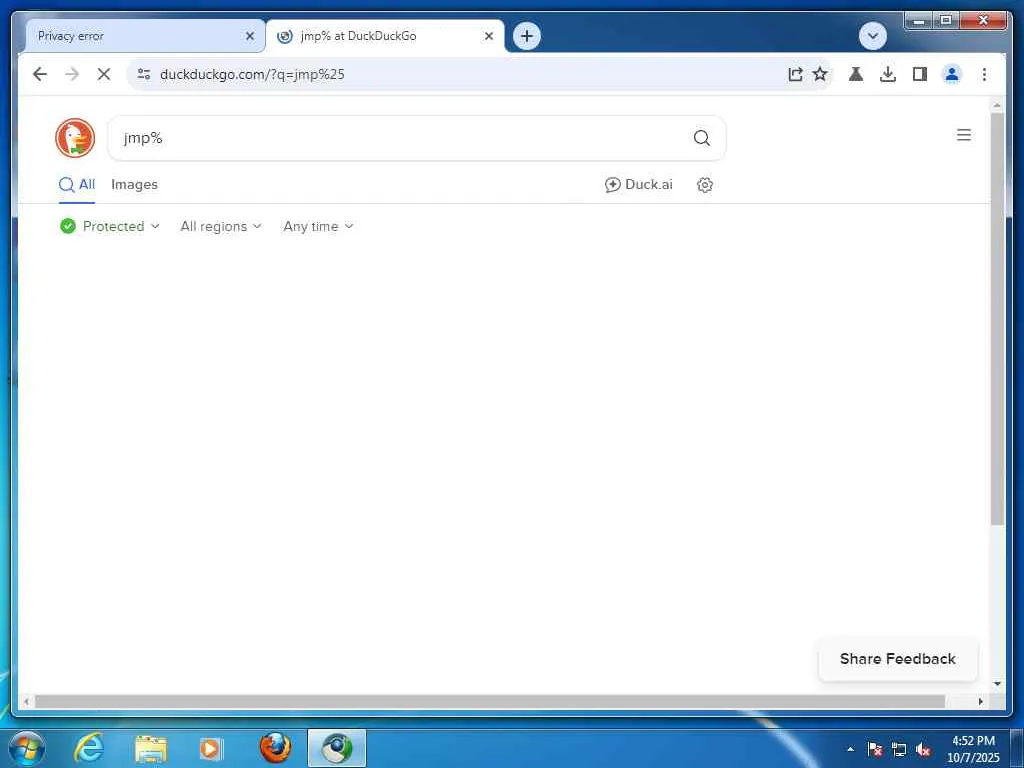Image resolution: width=1024 pixels, height=768 pixels.
Task: Click the Share Feedback button
Action: click(x=897, y=659)
